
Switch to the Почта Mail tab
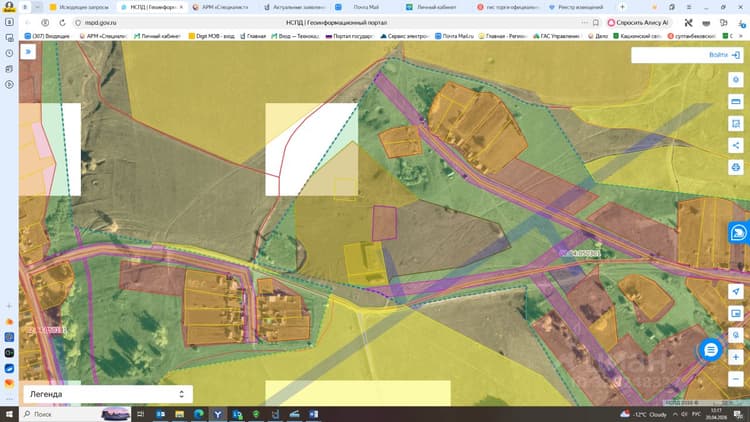click(366, 7)
